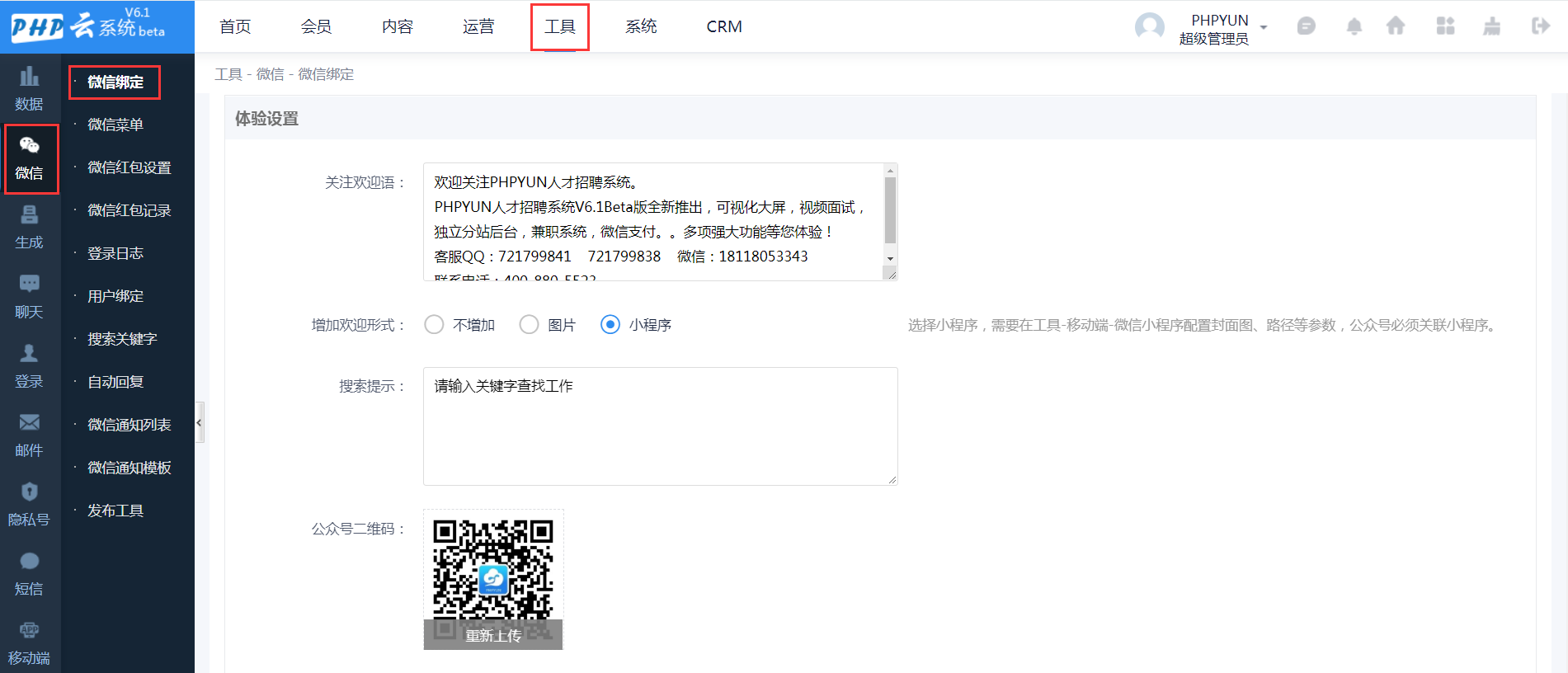Viewport: 1568px width, 673px height.
Task: Open the 数据 sidebar section
Action: coord(29,89)
